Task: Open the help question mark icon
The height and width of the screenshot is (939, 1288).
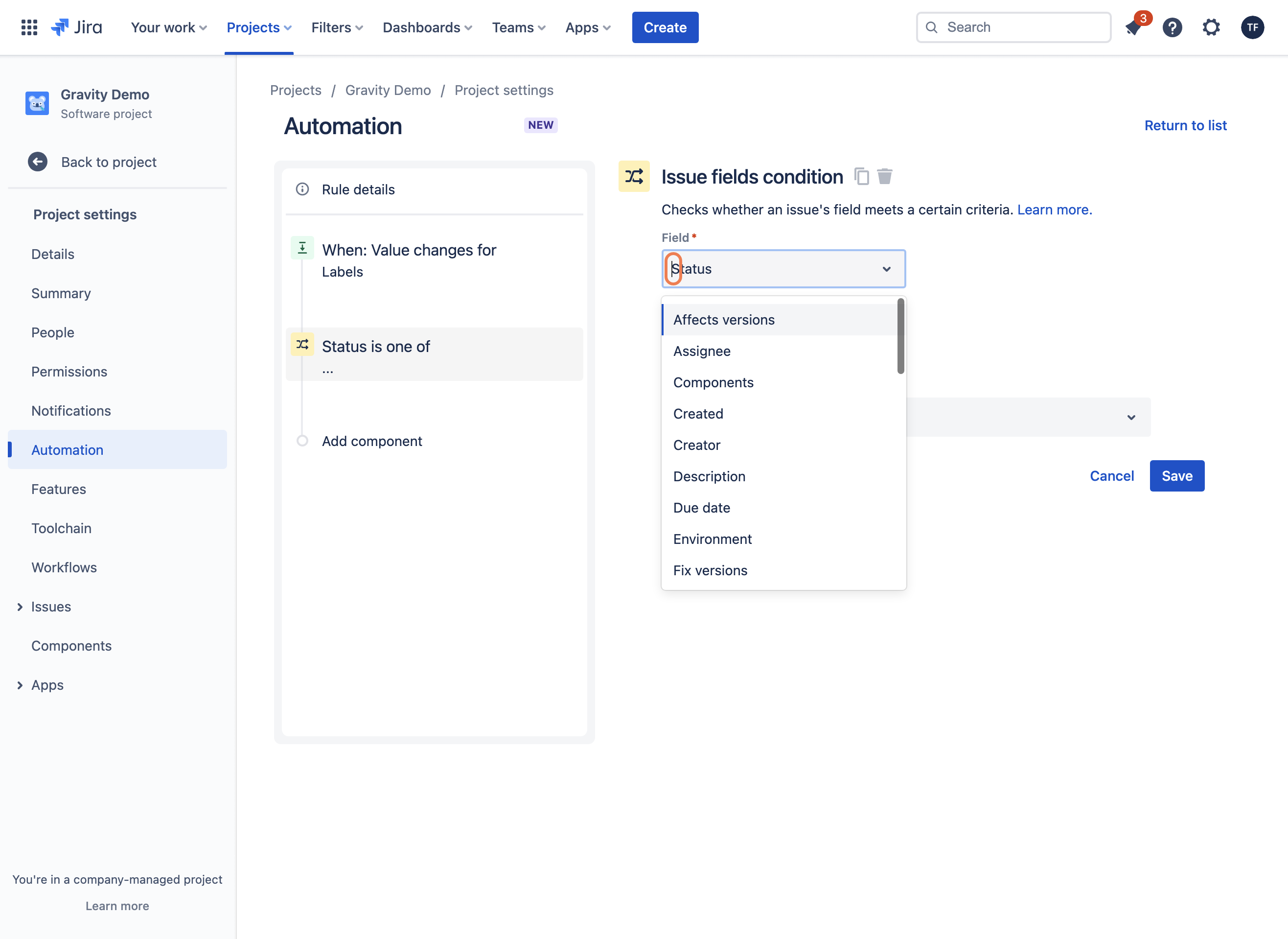Action: coord(1172,27)
